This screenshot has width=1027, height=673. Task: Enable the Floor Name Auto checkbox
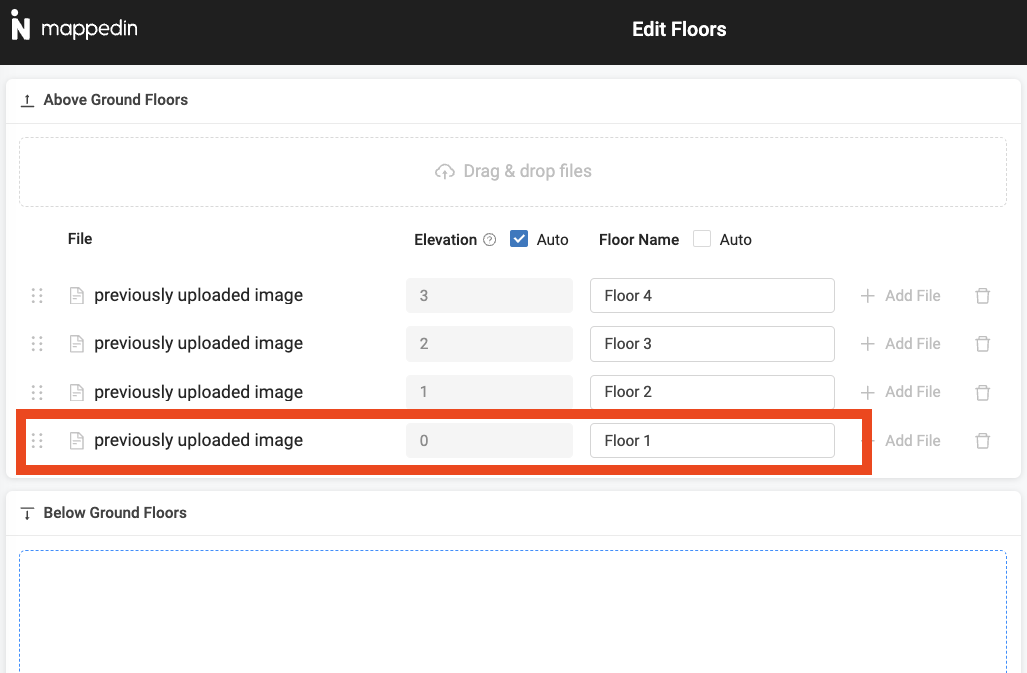click(702, 239)
